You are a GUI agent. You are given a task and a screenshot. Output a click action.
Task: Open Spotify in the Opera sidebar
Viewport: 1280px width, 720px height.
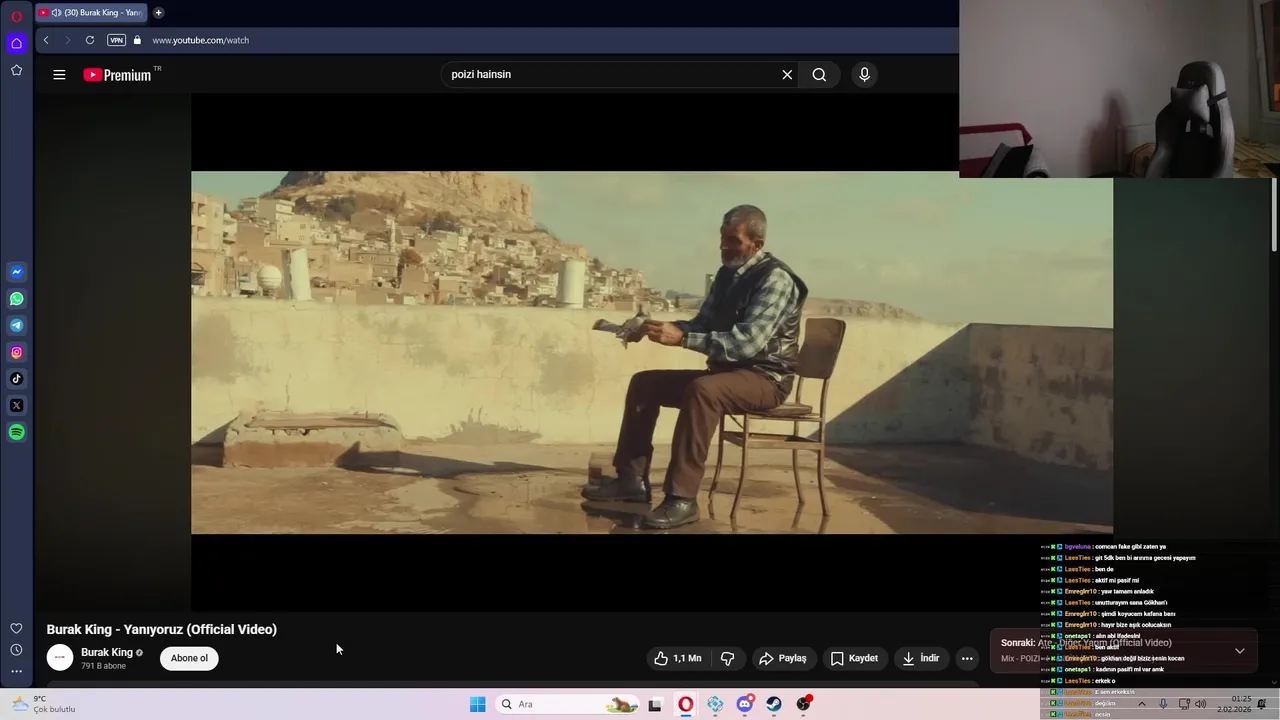16,432
